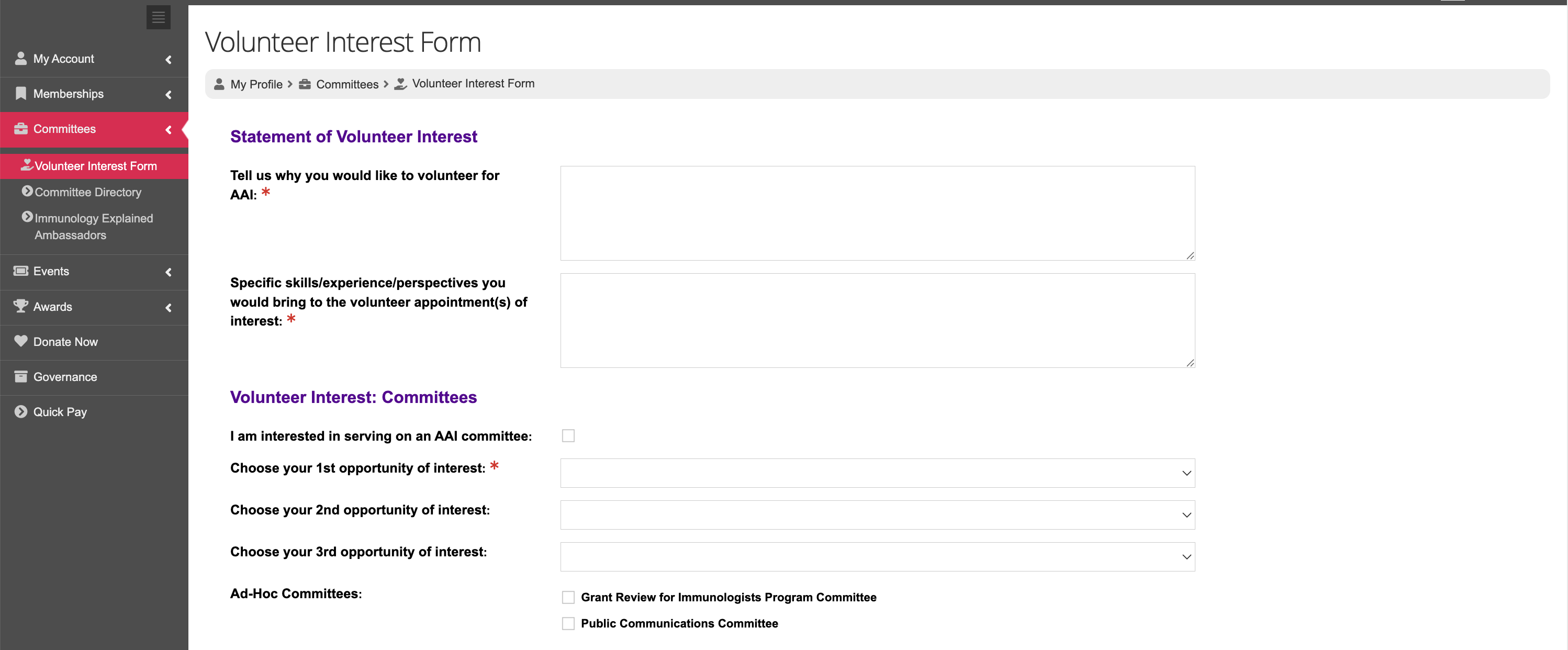Screen dimensions: 1568x650
Task: Open the 2nd opportunity of interest dropdown
Action: (877, 515)
